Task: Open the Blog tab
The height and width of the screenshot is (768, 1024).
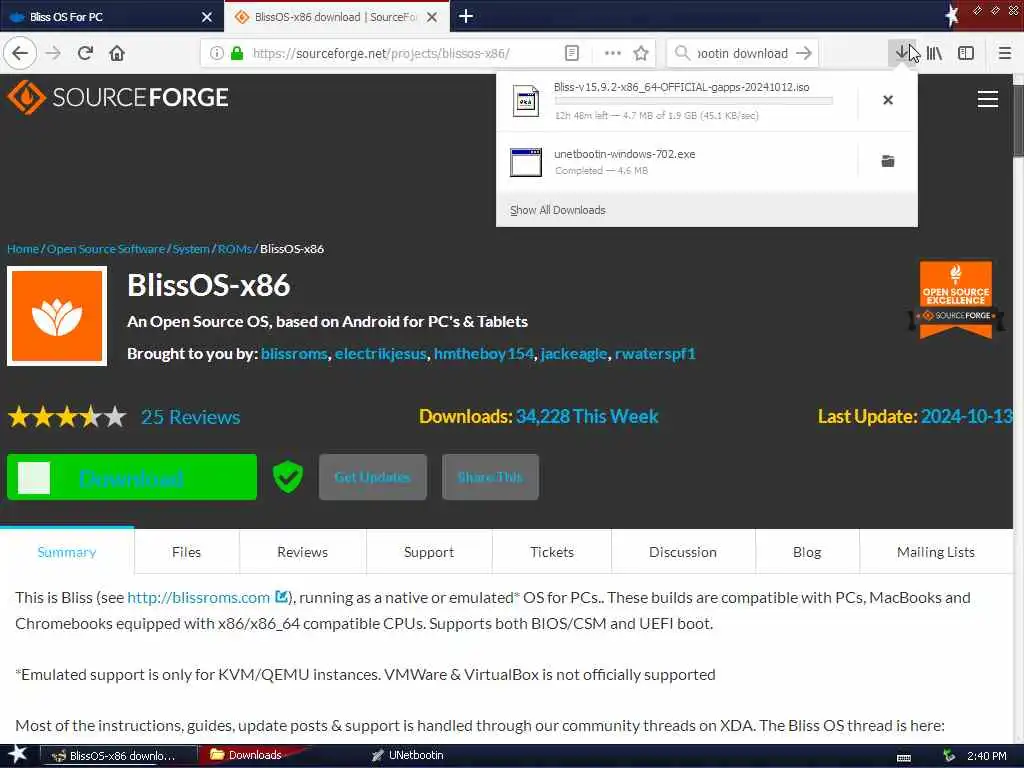Action: [807, 552]
